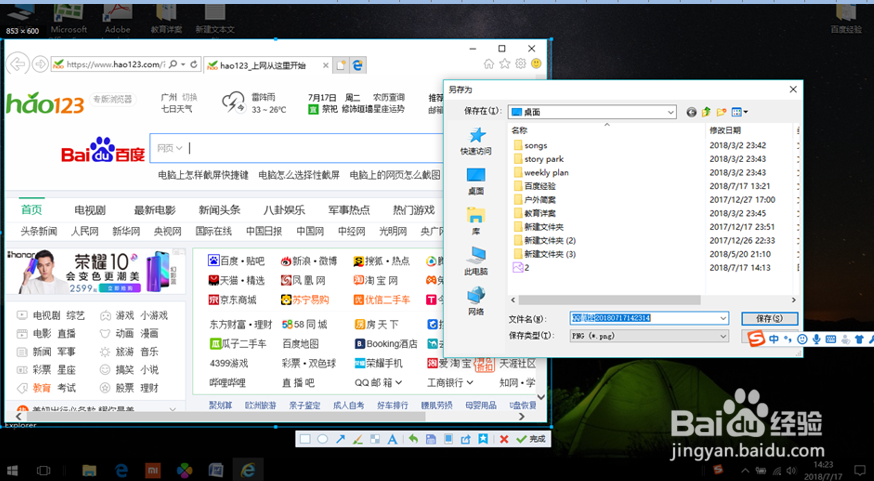Select the 最新电影 navigation tab
The width and height of the screenshot is (874, 481).
click(154, 210)
